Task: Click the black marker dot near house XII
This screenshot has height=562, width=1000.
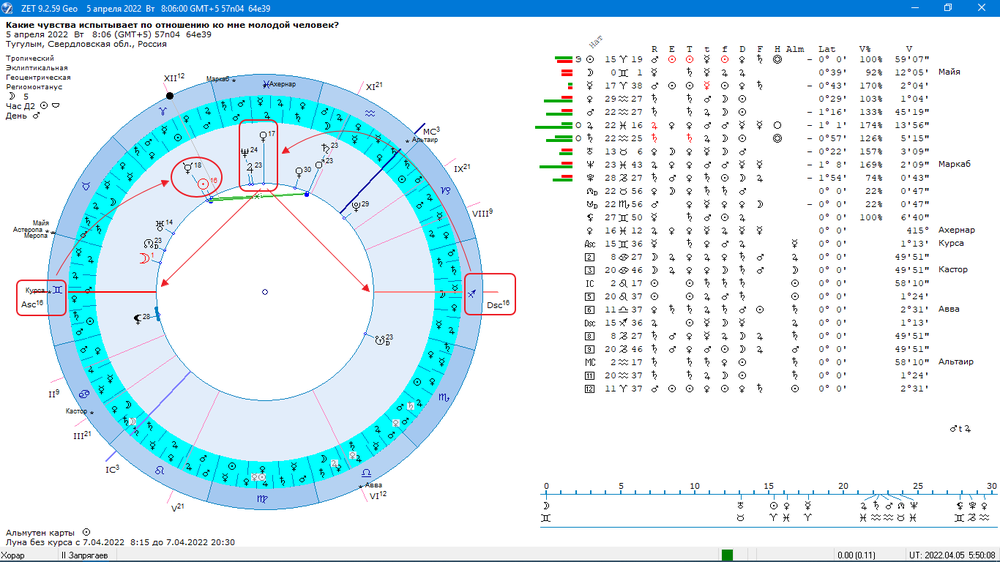Action: point(170,96)
